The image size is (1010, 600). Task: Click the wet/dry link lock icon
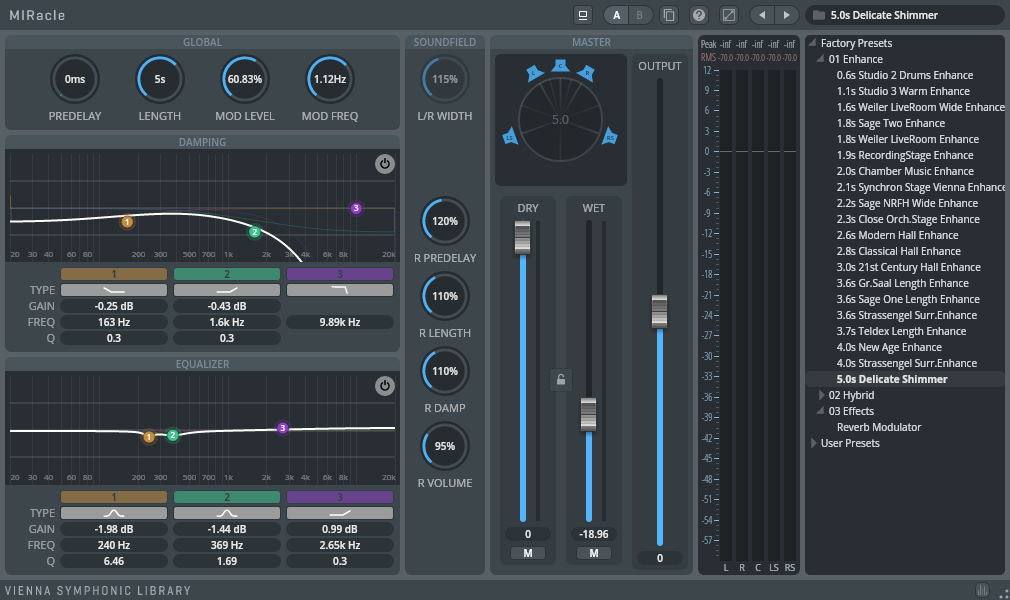point(560,379)
